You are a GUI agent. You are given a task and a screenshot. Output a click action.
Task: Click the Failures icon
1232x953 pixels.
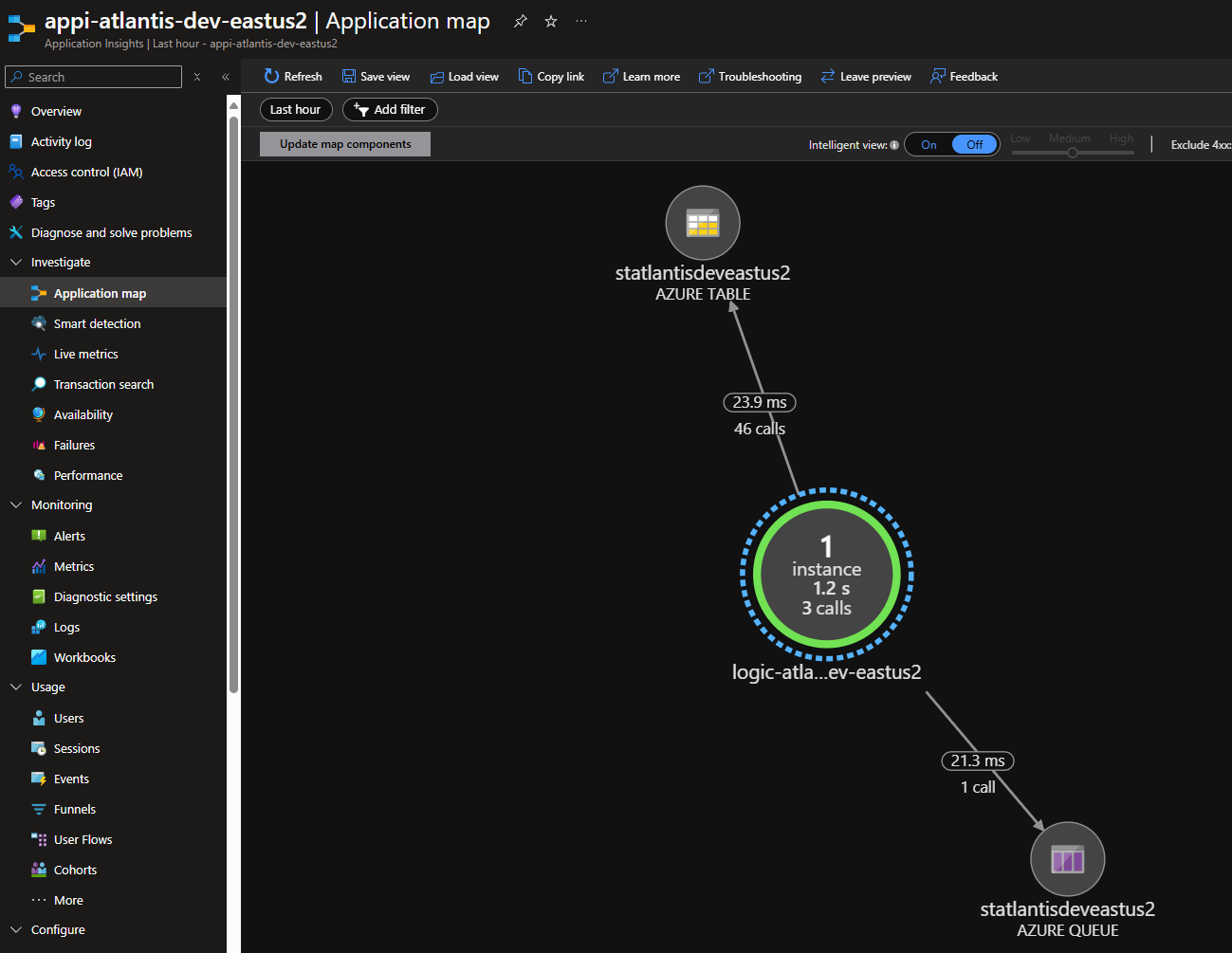39,445
